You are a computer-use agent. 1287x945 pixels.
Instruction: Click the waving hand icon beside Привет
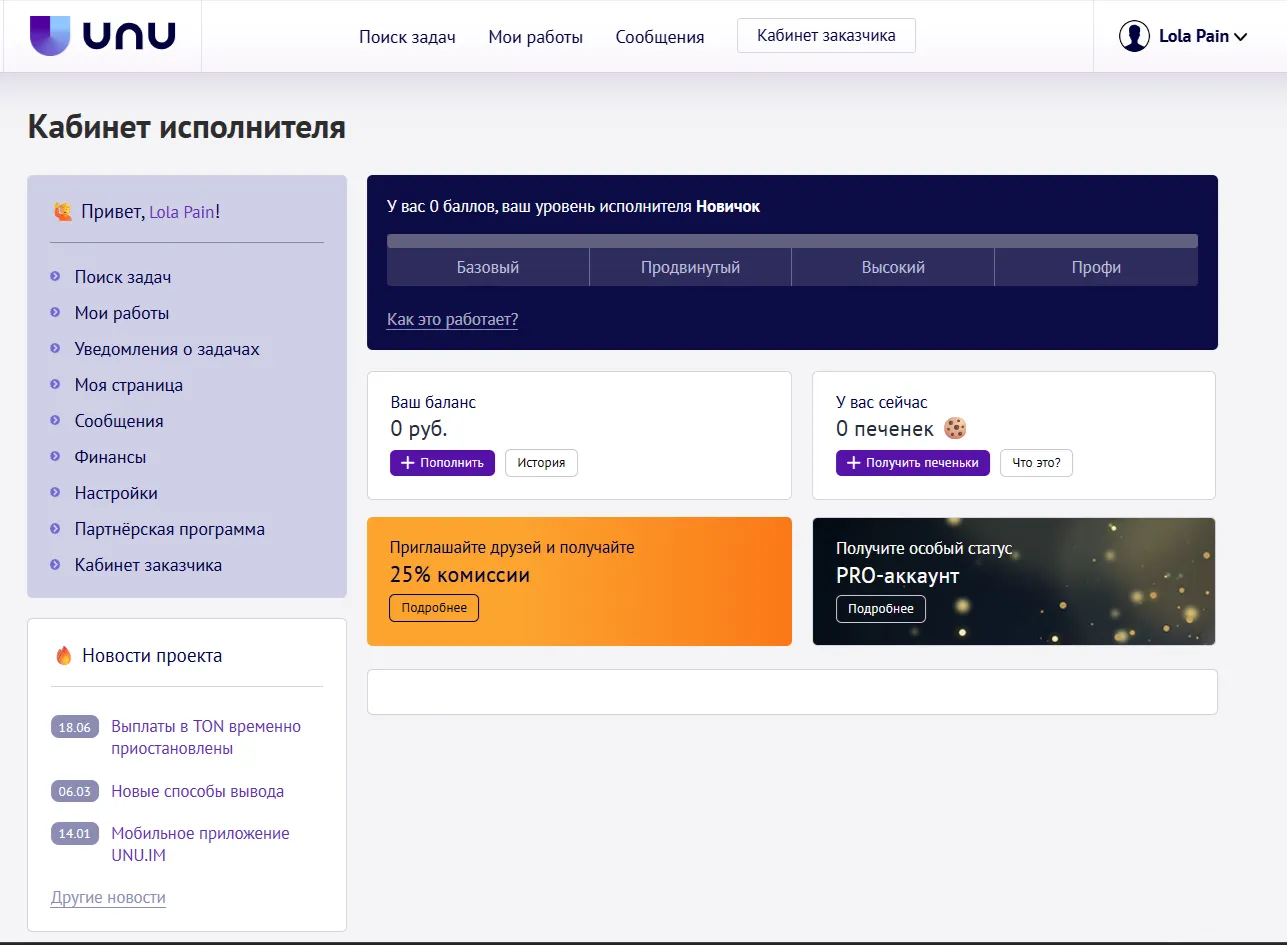coord(63,212)
